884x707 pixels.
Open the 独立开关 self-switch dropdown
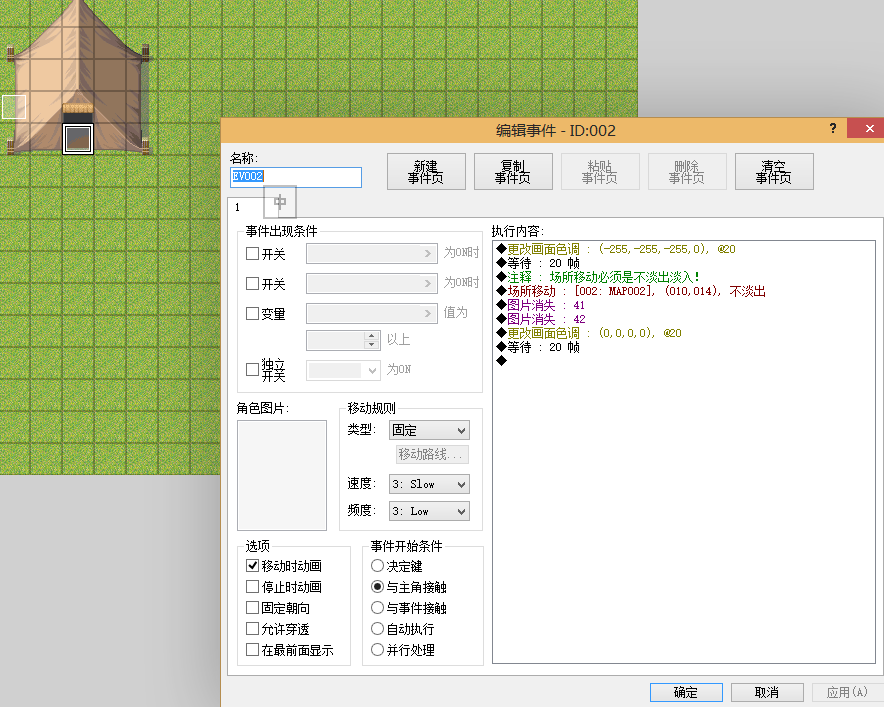(x=343, y=370)
